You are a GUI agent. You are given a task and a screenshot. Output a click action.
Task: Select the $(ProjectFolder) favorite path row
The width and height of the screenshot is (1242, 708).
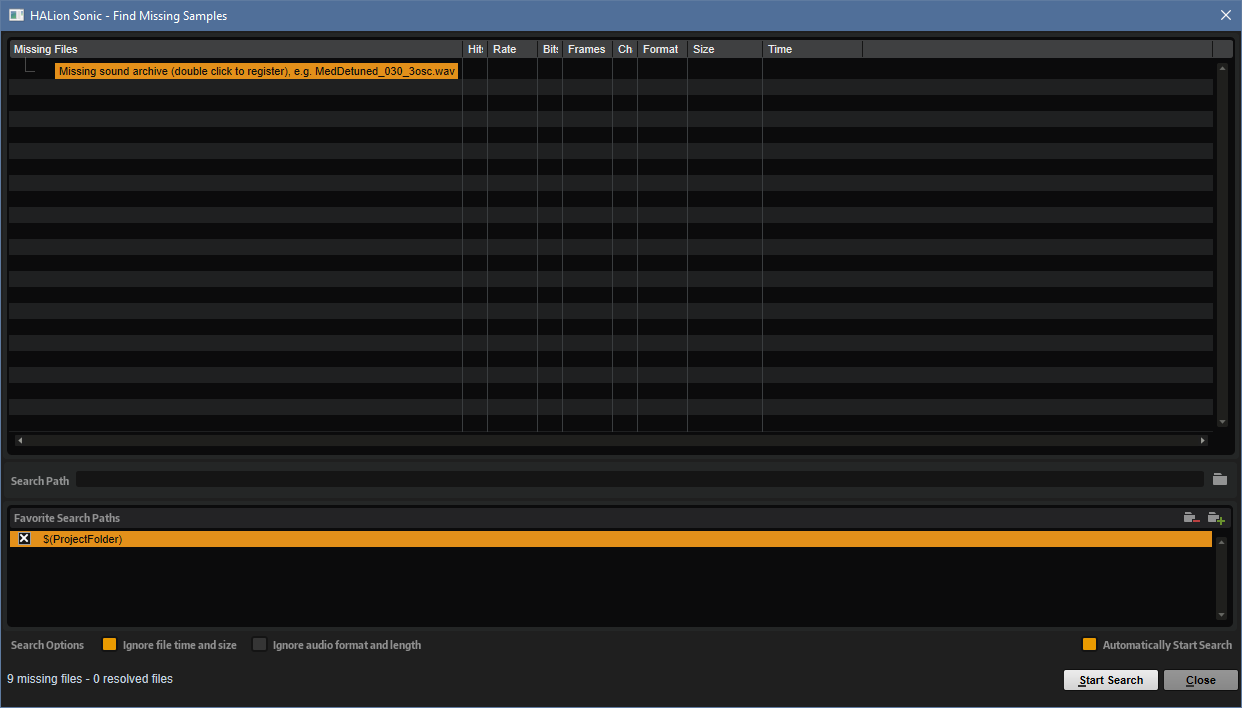(x=611, y=539)
